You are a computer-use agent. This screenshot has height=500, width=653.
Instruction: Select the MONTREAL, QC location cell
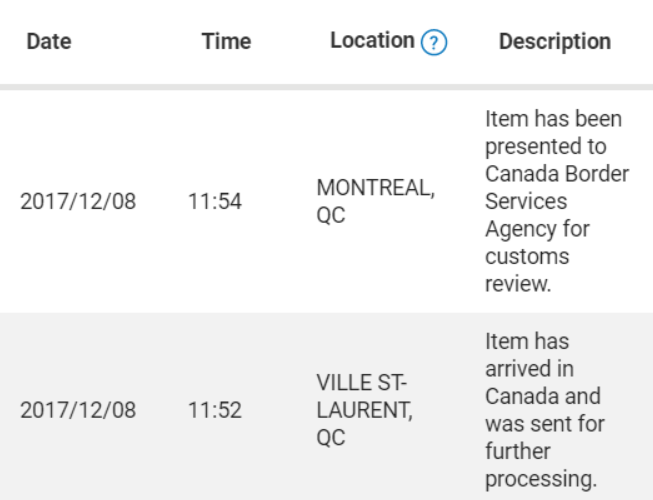[x=376, y=201]
